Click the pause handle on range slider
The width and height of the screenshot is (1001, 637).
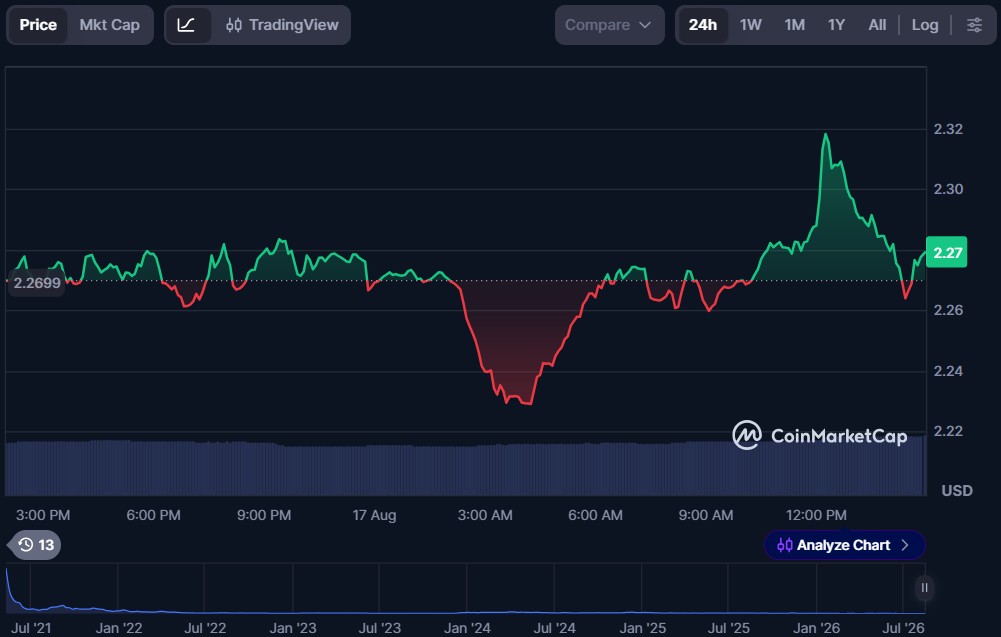pos(924,588)
